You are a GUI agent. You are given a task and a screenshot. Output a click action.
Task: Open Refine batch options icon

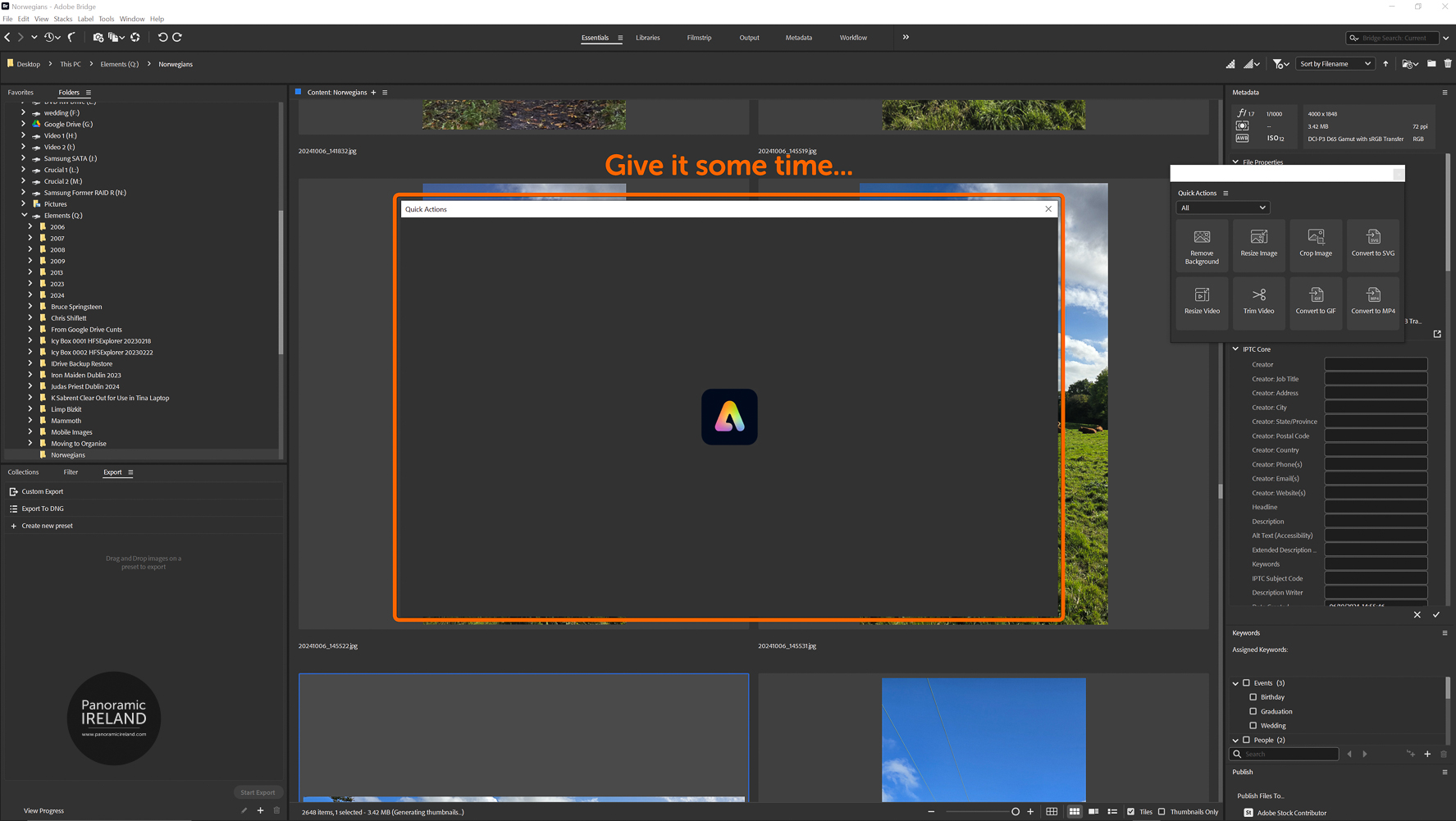[x=116, y=37]
